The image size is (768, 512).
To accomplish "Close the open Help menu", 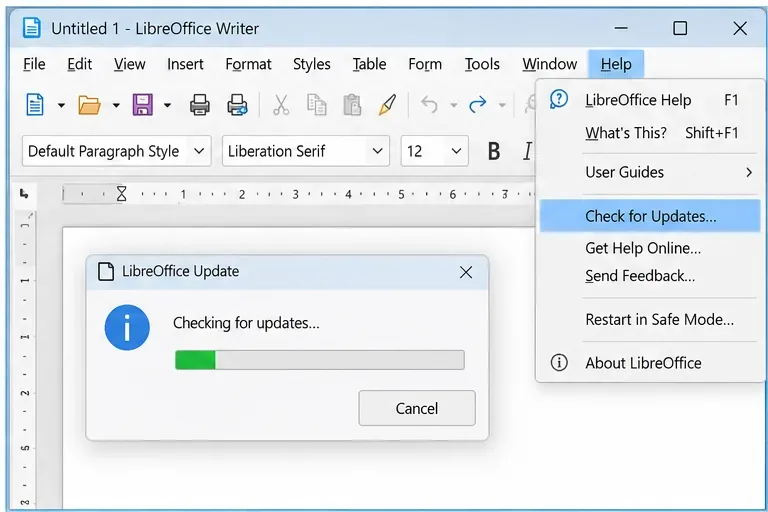I will pyautogui.click(x=616, y=64).
